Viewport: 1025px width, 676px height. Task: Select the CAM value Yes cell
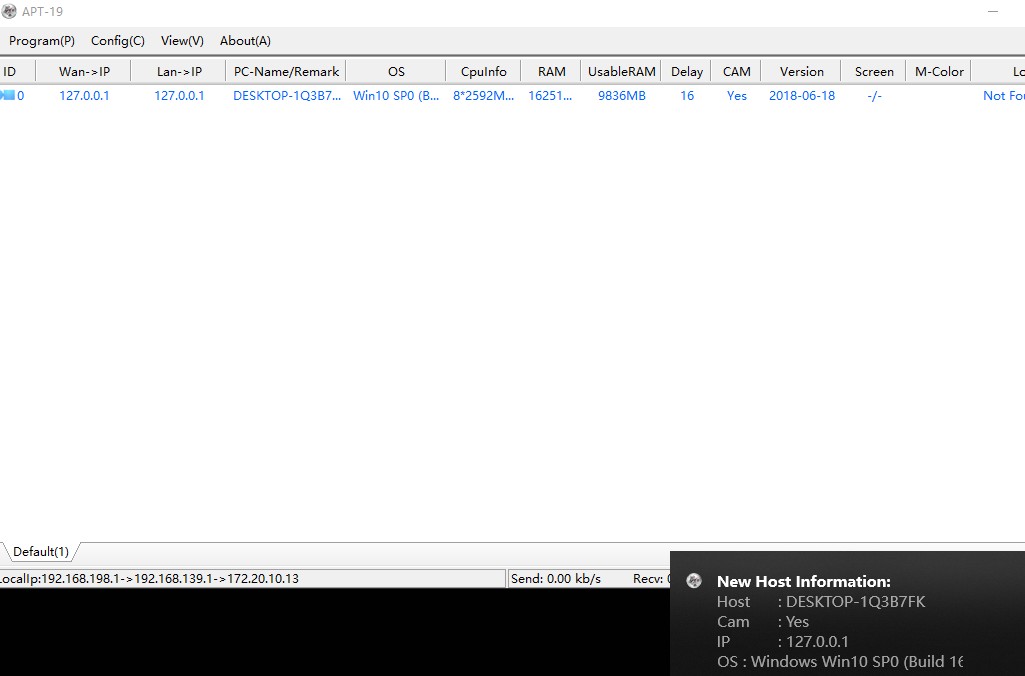point(737,95)
